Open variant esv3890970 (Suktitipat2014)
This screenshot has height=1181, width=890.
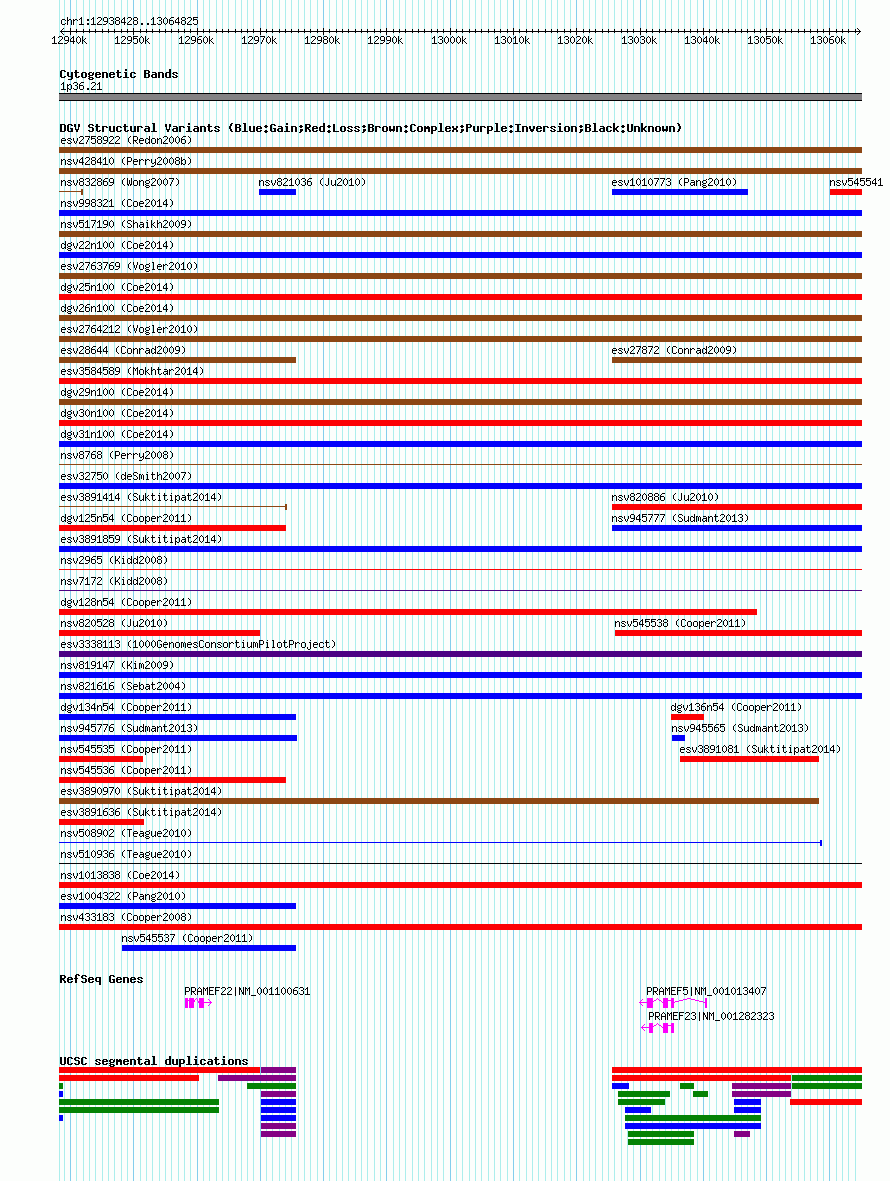pos(141,793)
